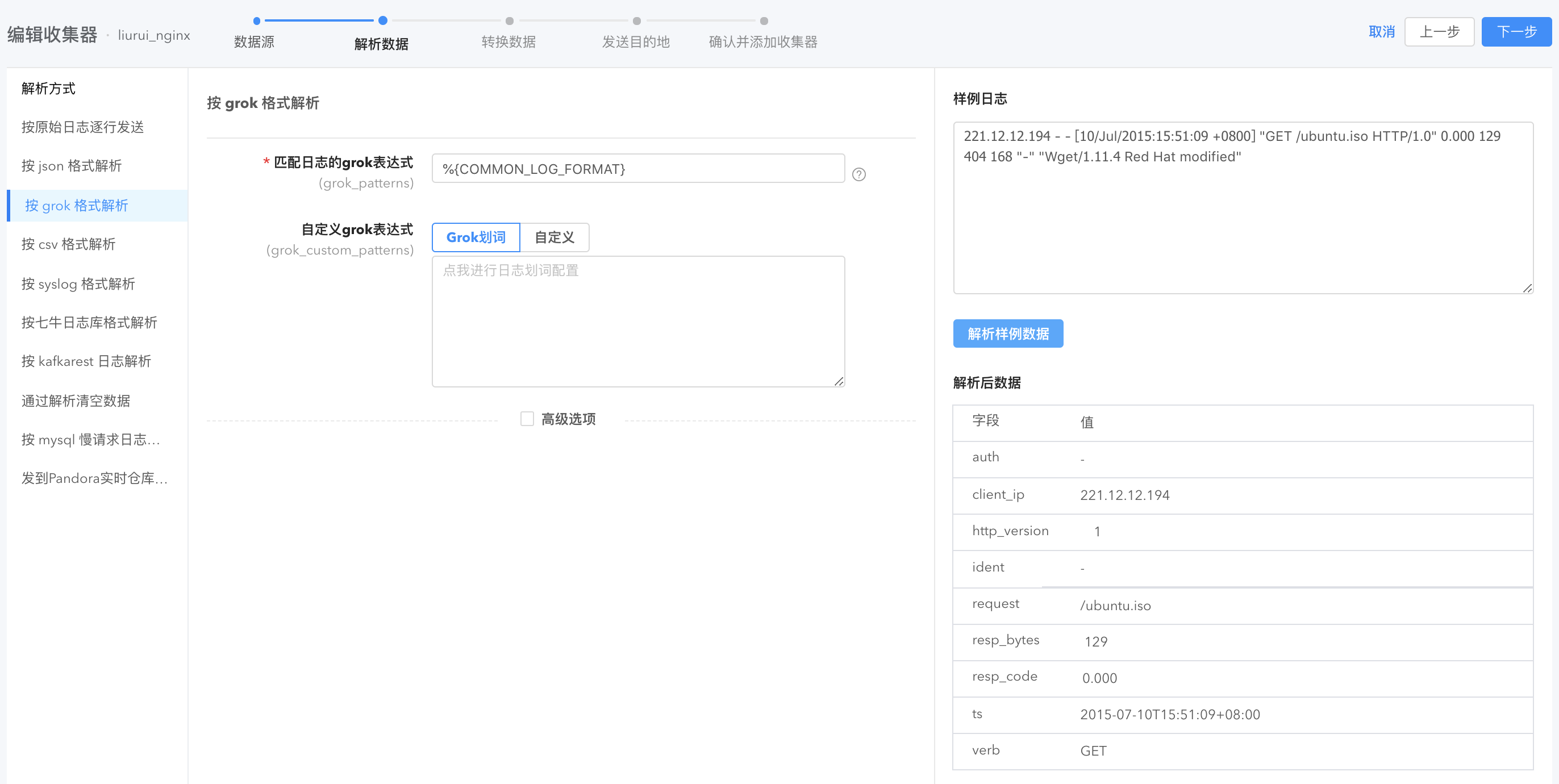This screenshot has width=1559, height=784.
Task: Click the 字段 column header
Action: pyautogui.click(x=985, y=420)
